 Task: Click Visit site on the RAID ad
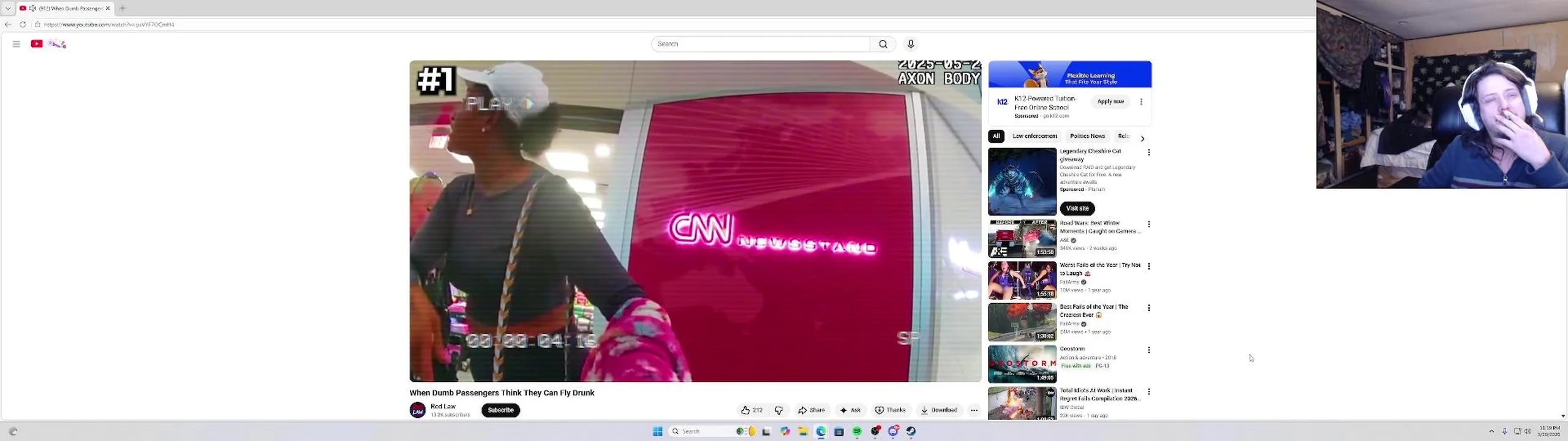(x=1077, y=208)
